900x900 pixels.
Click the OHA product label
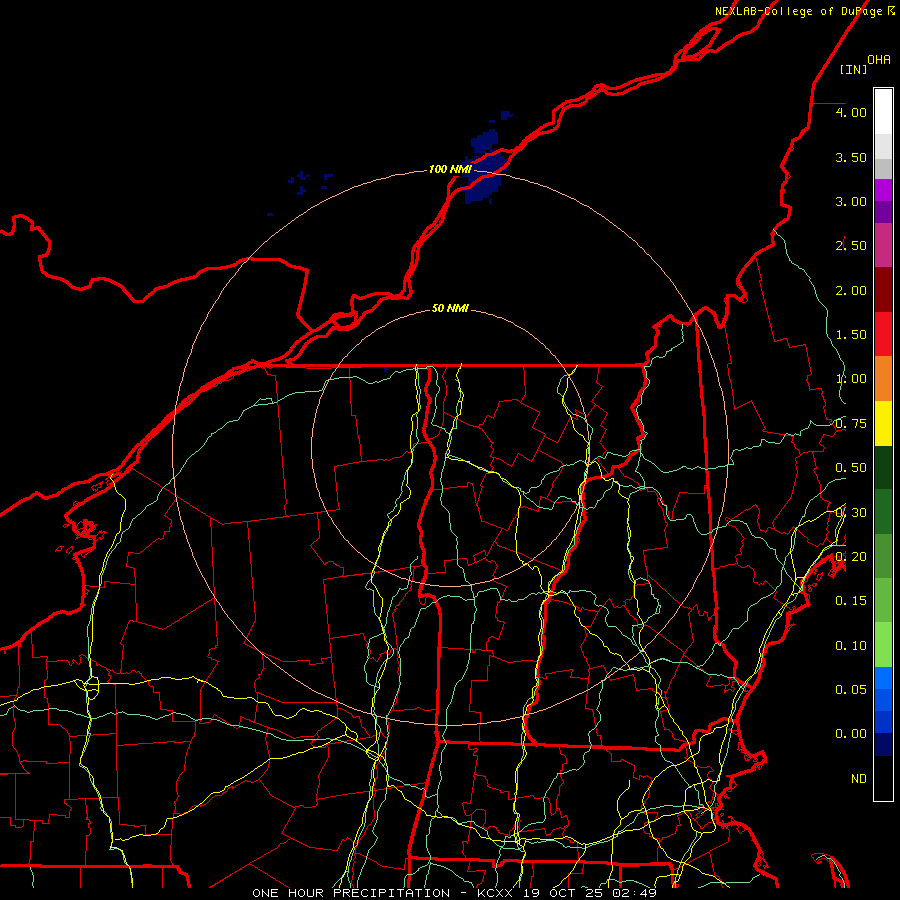(879, 59)
